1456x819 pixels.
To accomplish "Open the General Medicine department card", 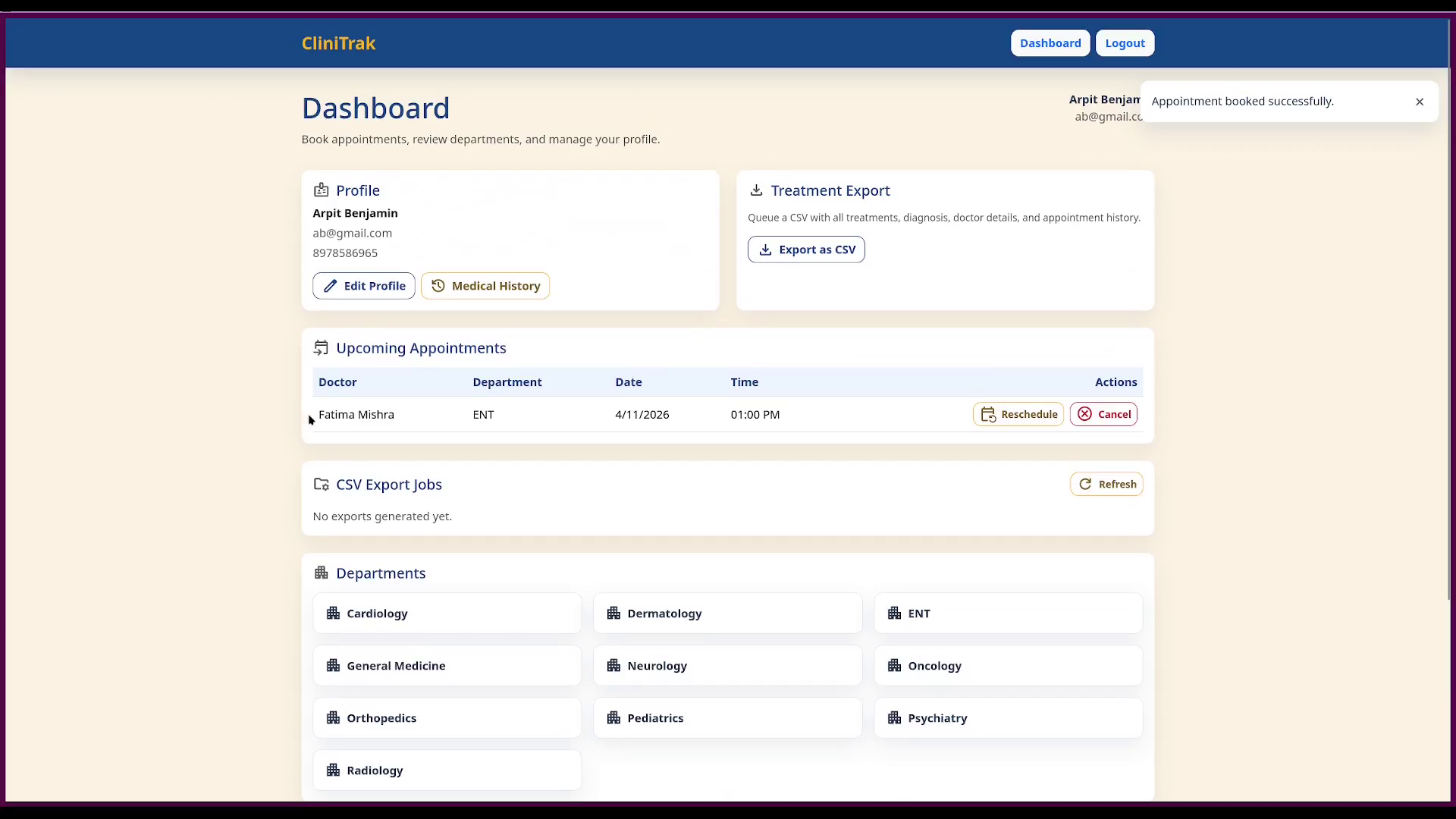I will 447,666.
